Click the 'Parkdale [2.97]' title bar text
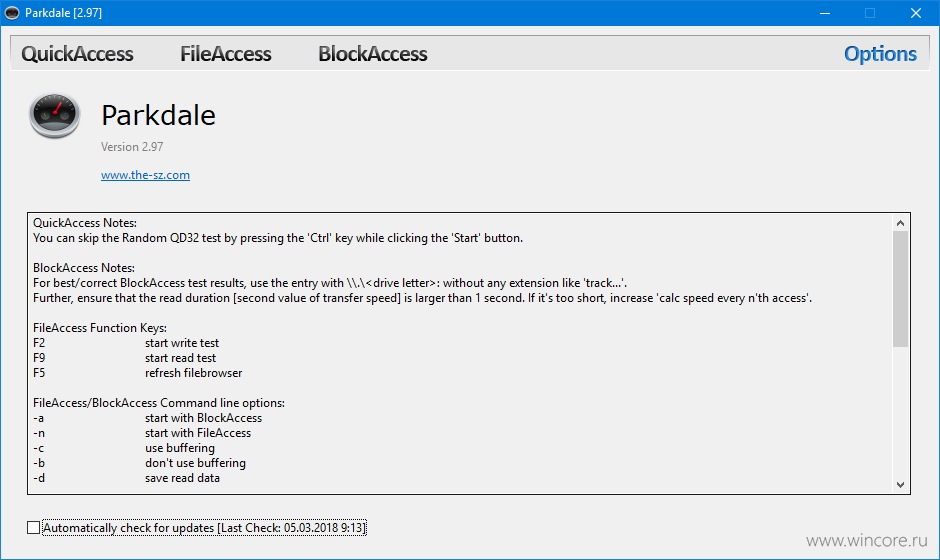 (64, 13)
